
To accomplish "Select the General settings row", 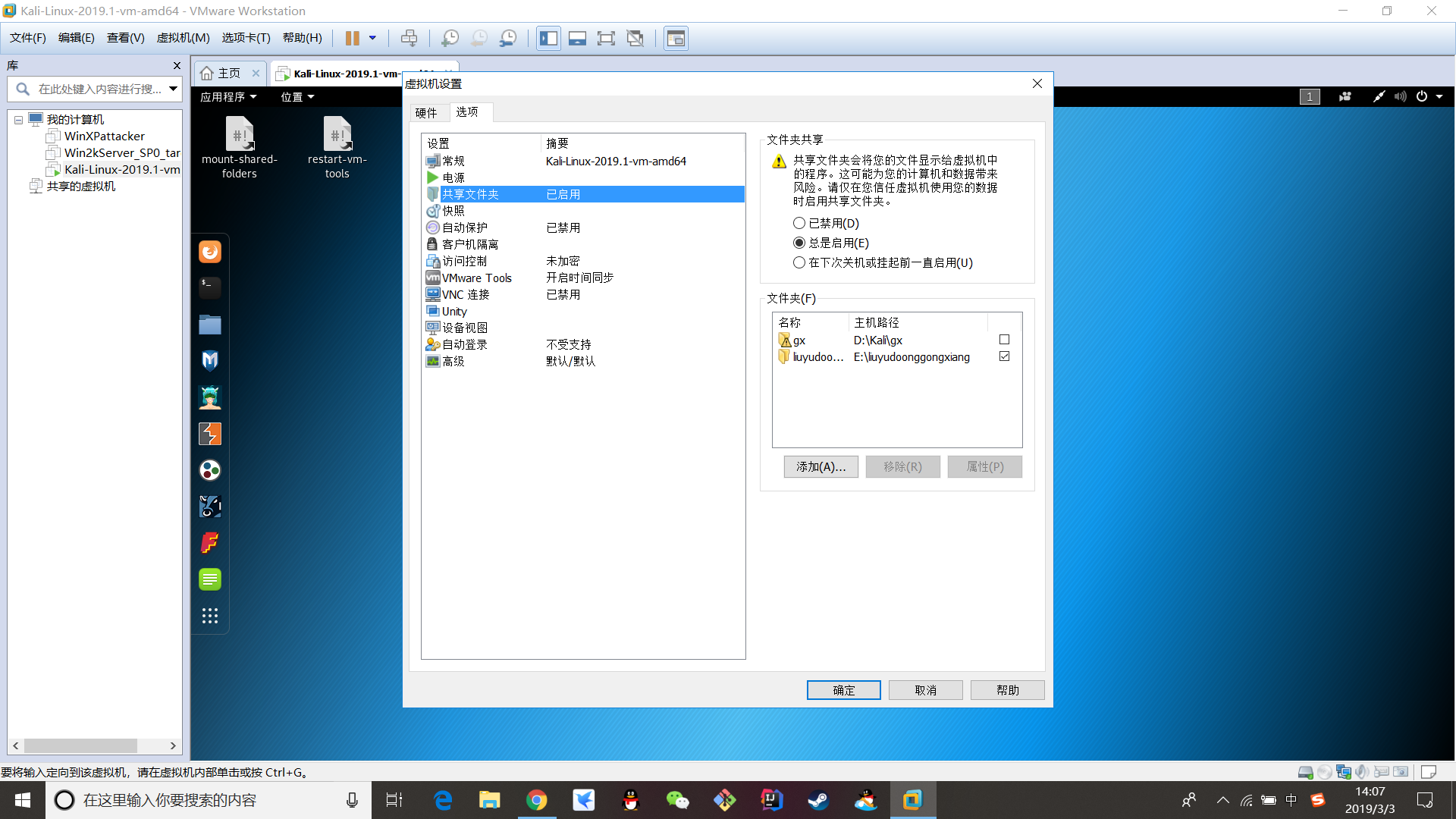I will pyautogui.click(x=584, y=161).
